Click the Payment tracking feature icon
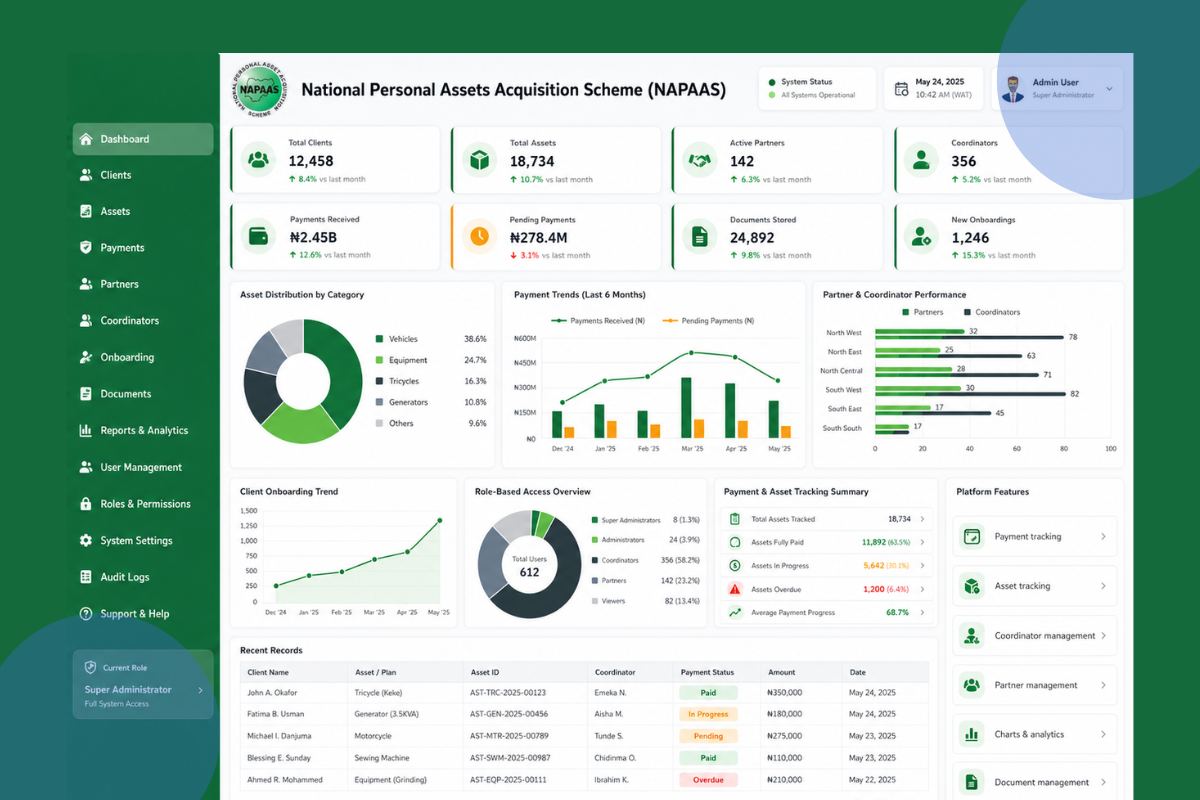Screen dimensions: 1200x800 coord(970,537)
